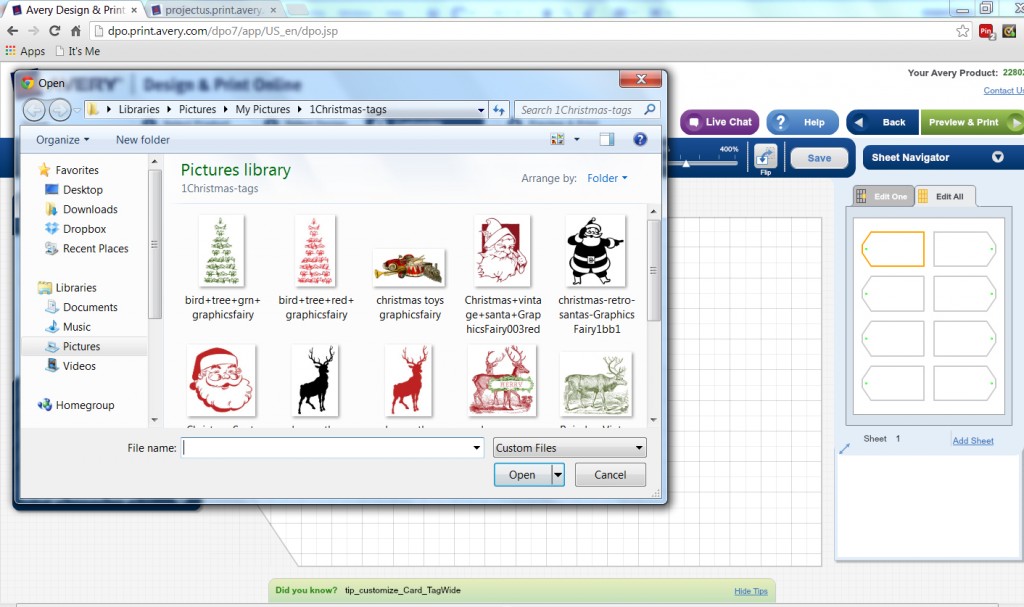Go to the Chrome home page

(76, 31)
